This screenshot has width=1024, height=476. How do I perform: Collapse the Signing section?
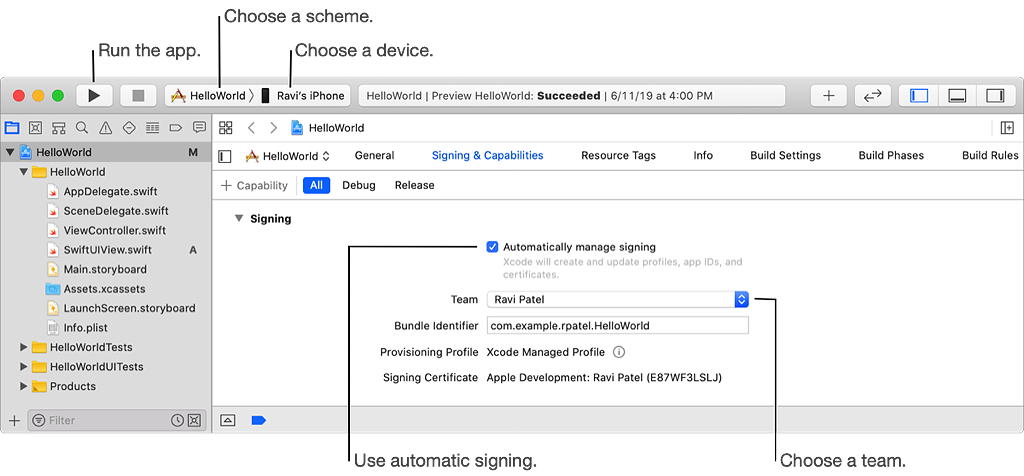(x=238, y=219)
